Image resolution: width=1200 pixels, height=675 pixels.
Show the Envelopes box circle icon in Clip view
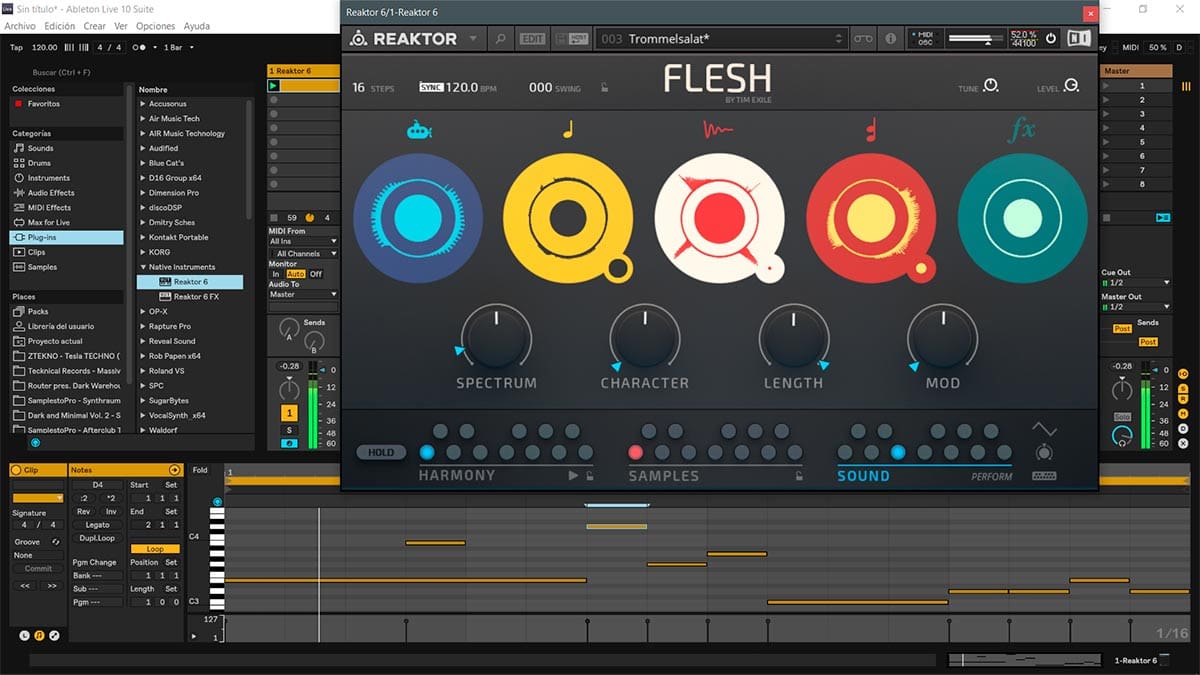(54, 635)
